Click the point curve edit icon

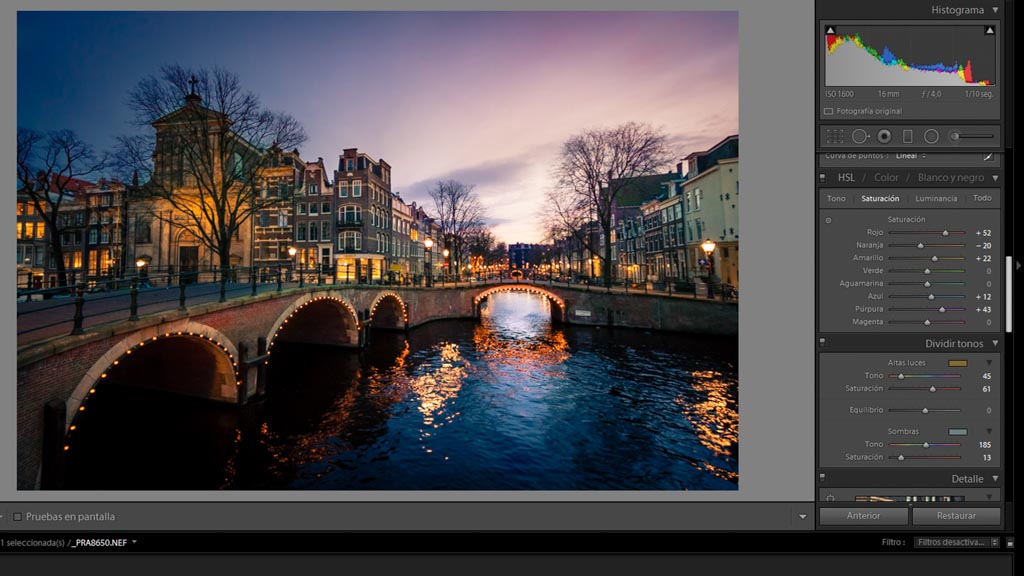pyautogui.click(x=988, y=156)
